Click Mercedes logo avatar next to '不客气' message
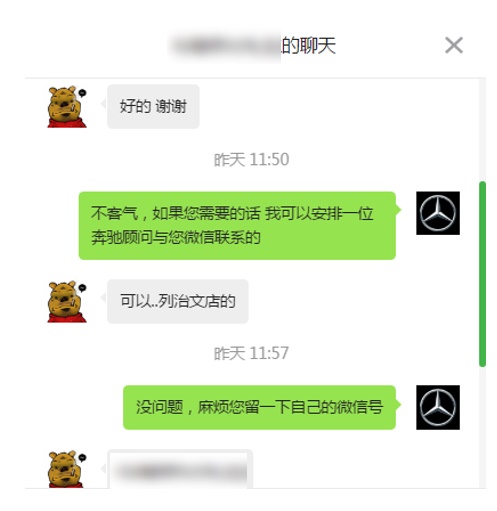The image size is (497, 511). [x=438, y=213]
